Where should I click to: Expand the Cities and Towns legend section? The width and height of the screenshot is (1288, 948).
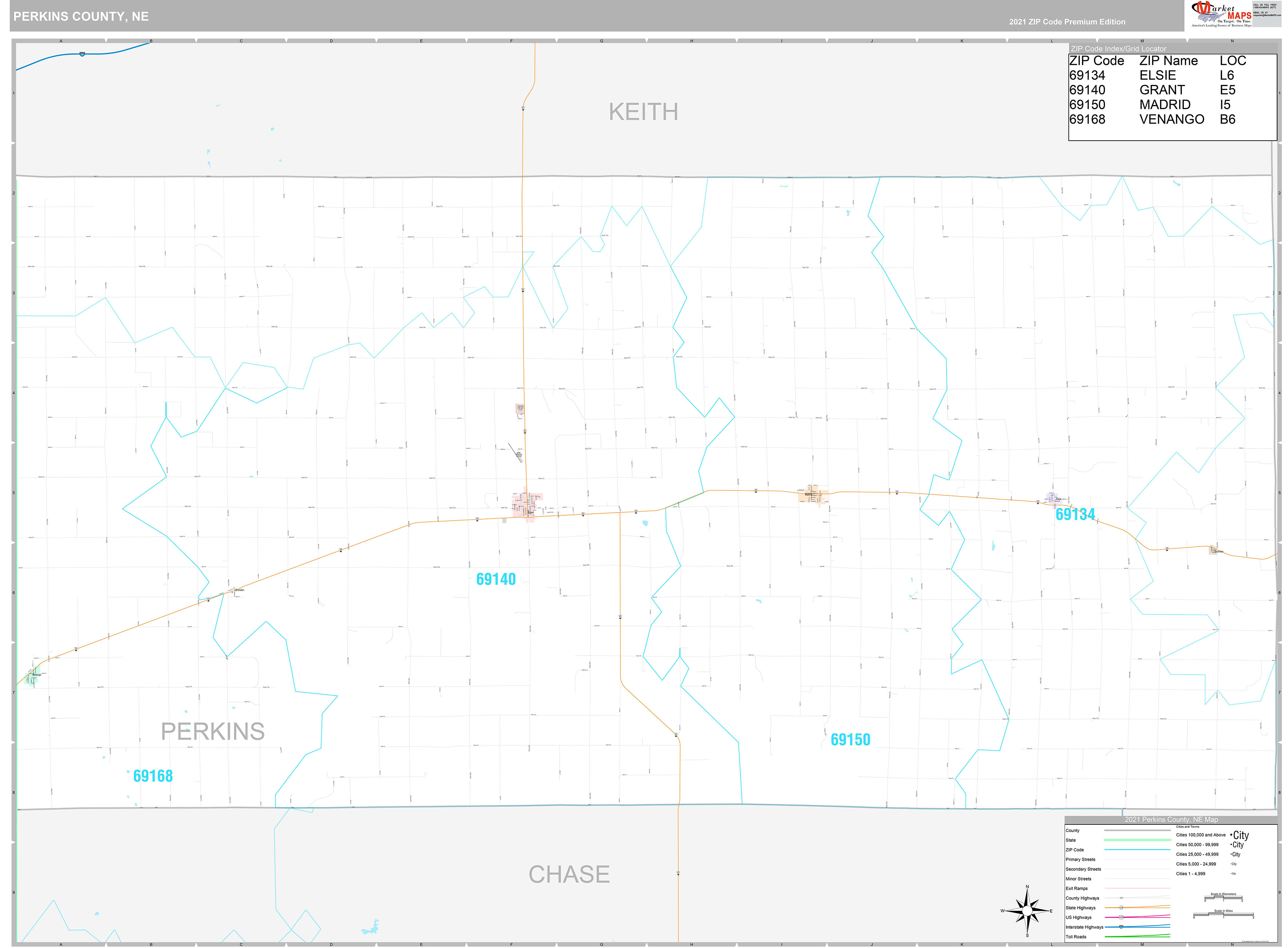[1188, 826]
